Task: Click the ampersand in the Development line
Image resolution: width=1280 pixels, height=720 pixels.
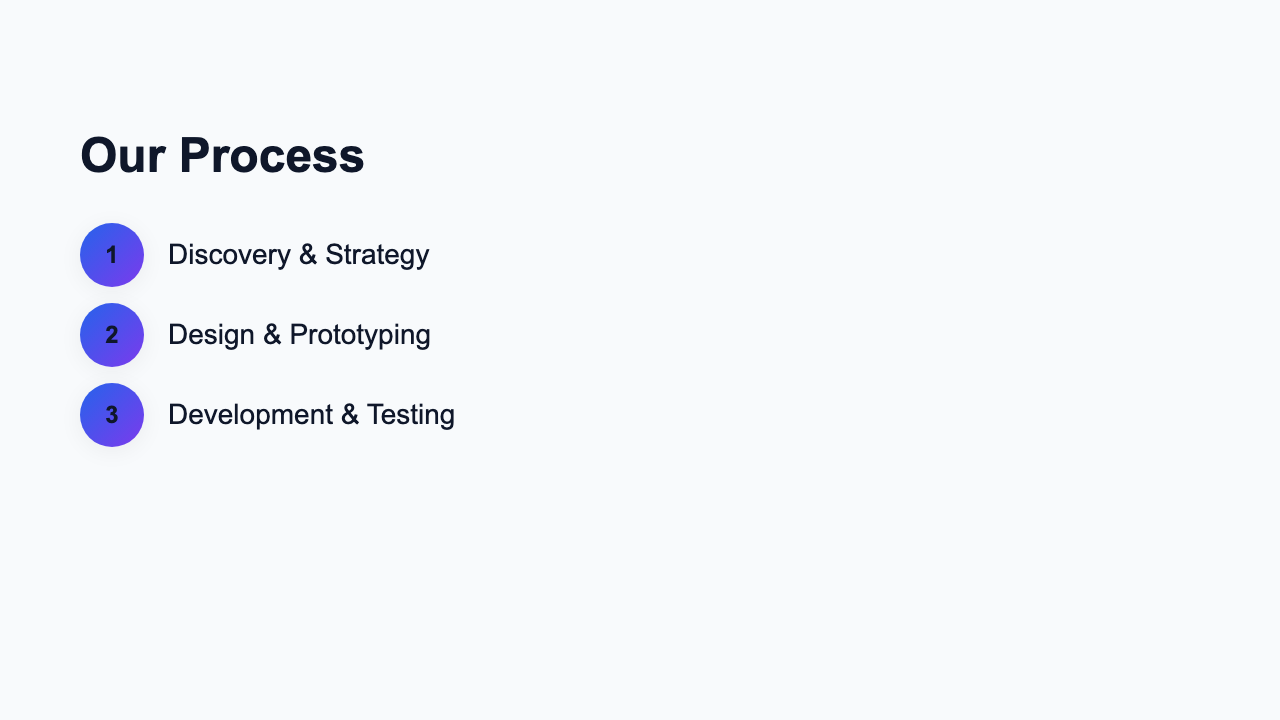Action: click(x=350, y=415)
